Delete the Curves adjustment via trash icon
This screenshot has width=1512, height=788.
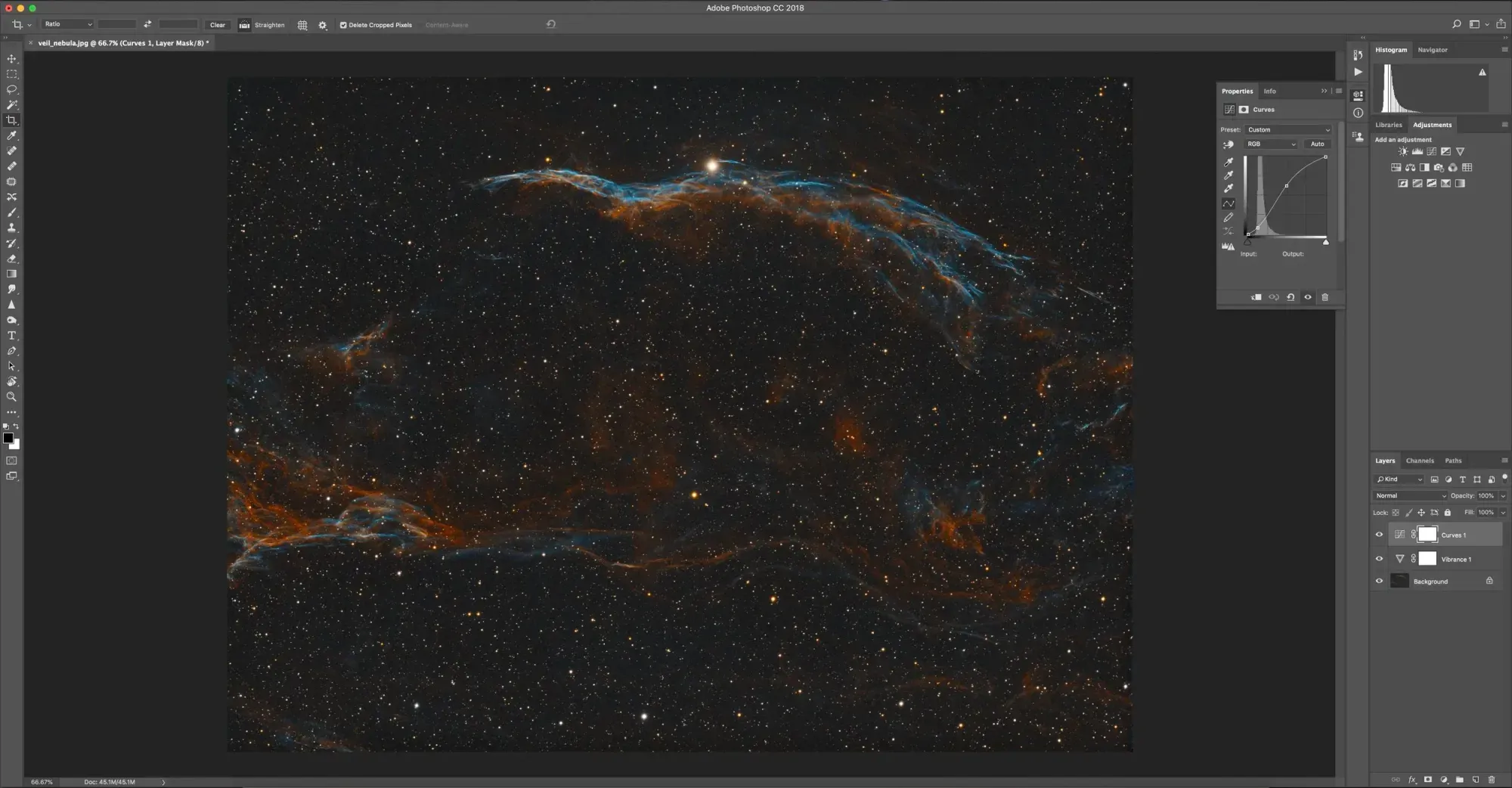pyautogui.click(x=1325, y=297)
